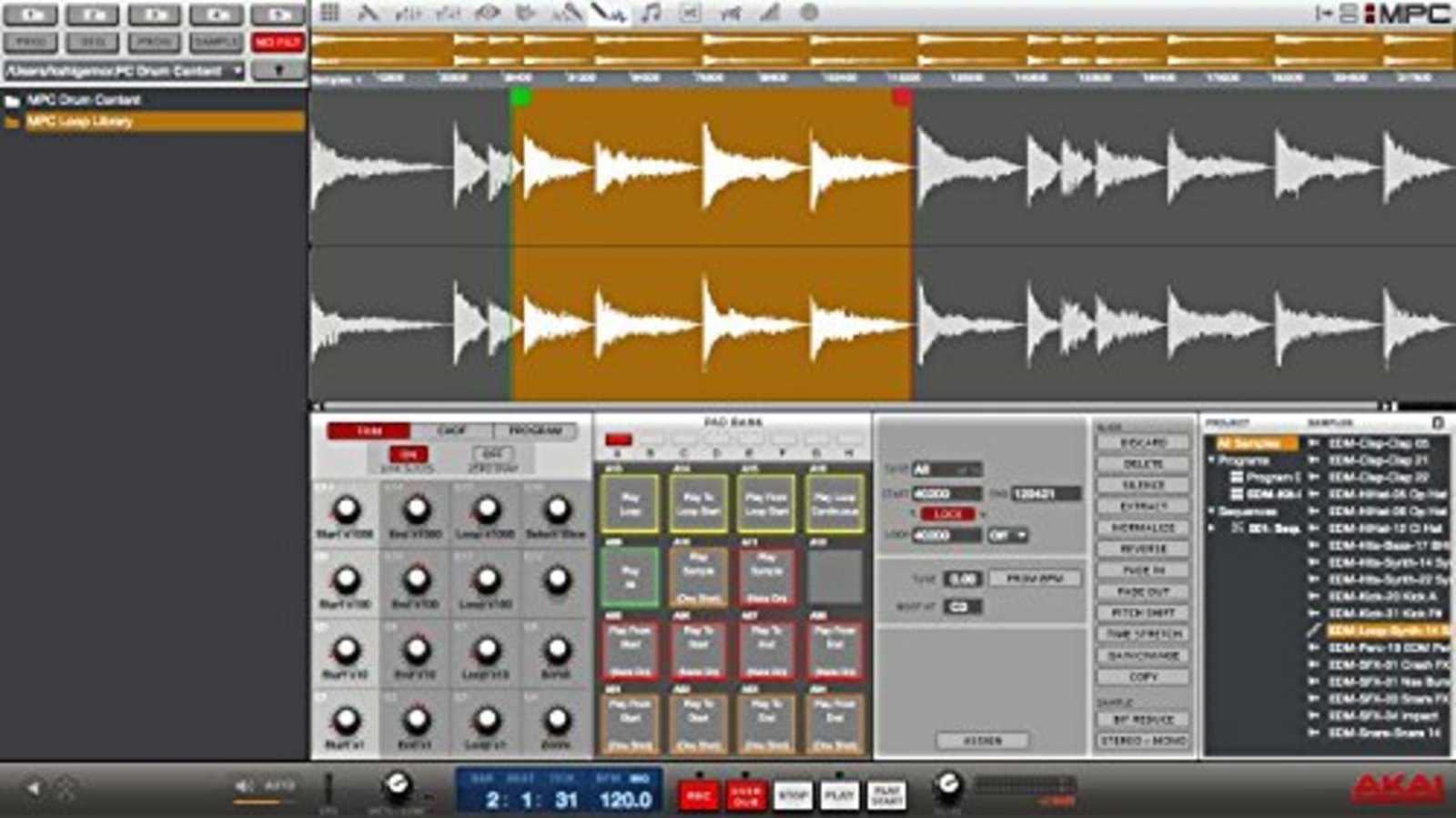Click the STOP transport button
The image size is (1456, 818).
click(x=793, y=796)
